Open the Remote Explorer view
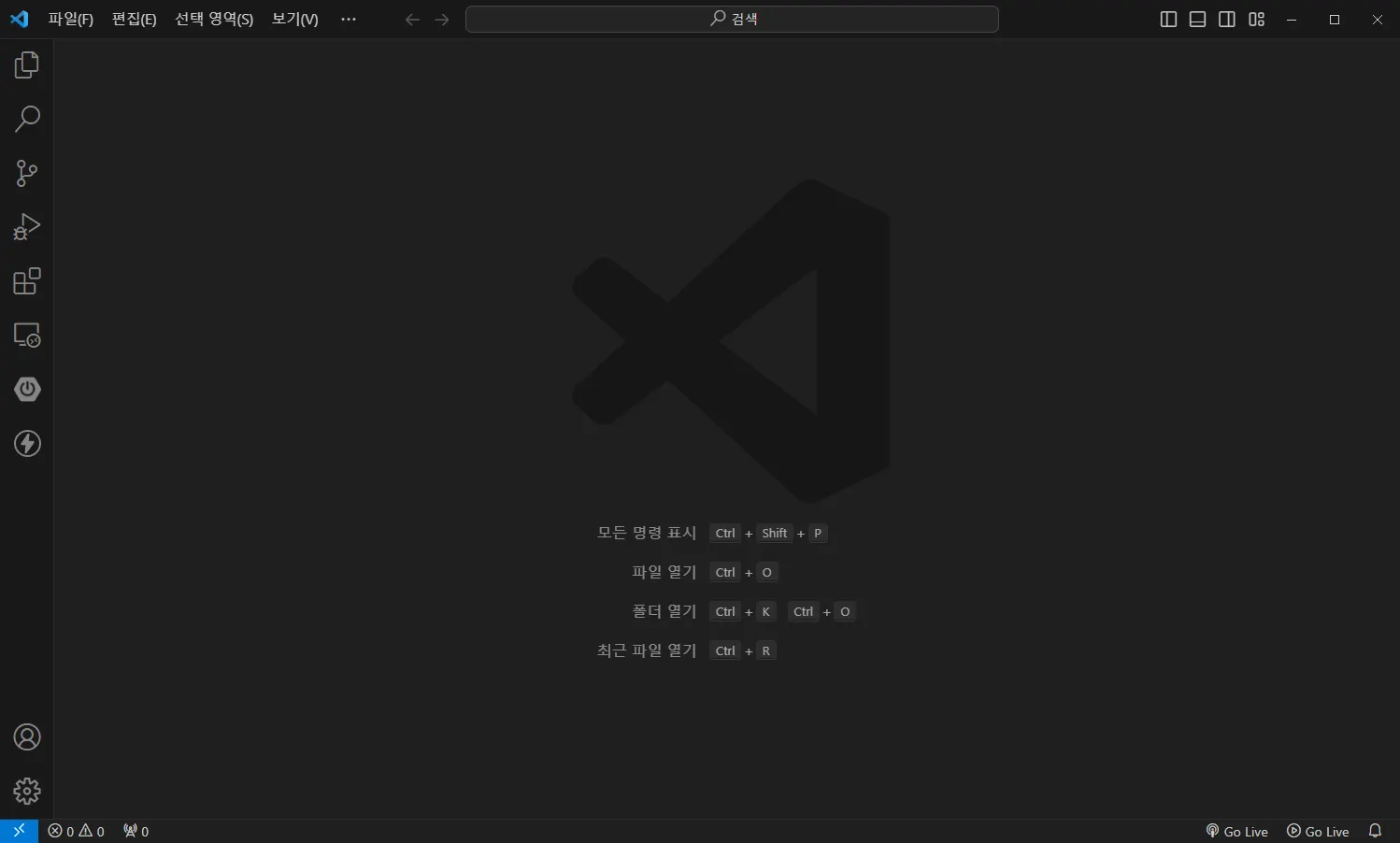 [x=27, y=335]
